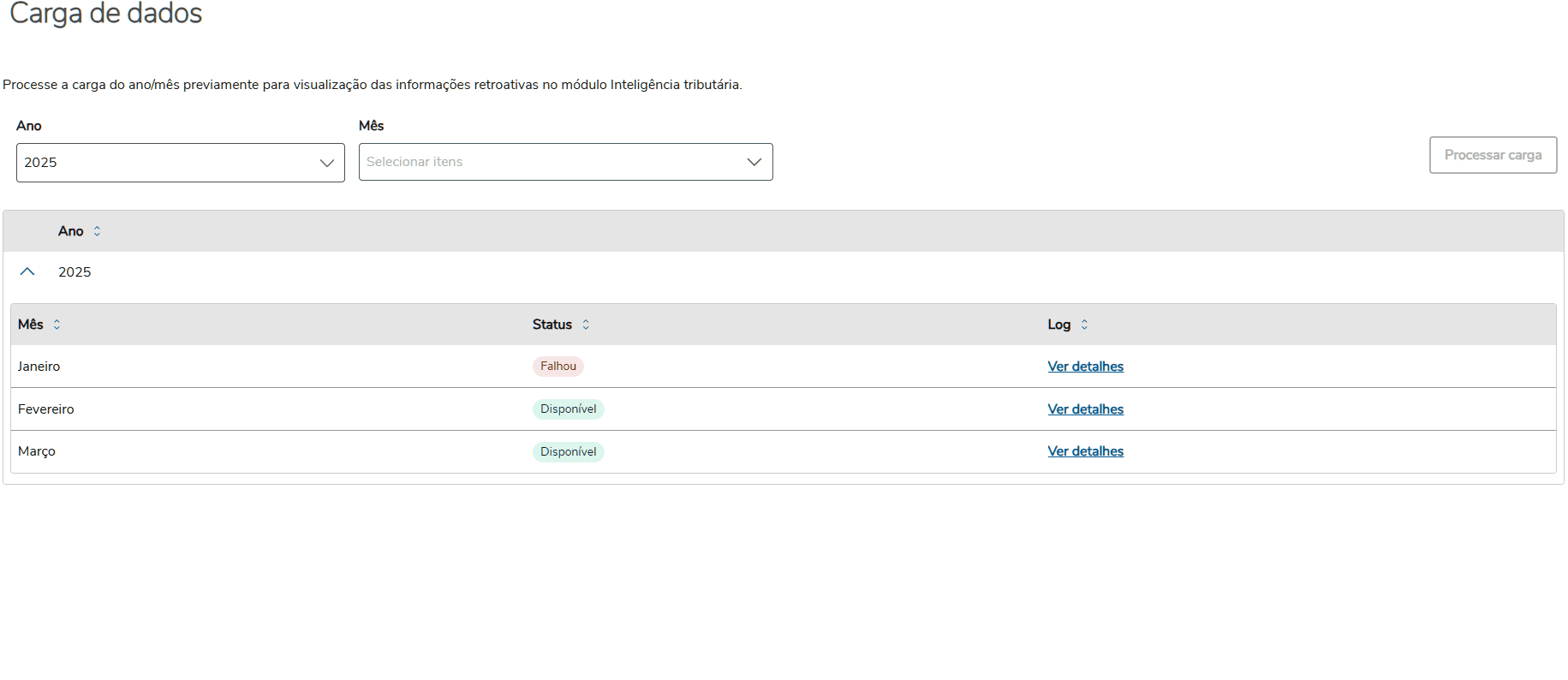Select the Fevereiro month cell

[46, 409]
